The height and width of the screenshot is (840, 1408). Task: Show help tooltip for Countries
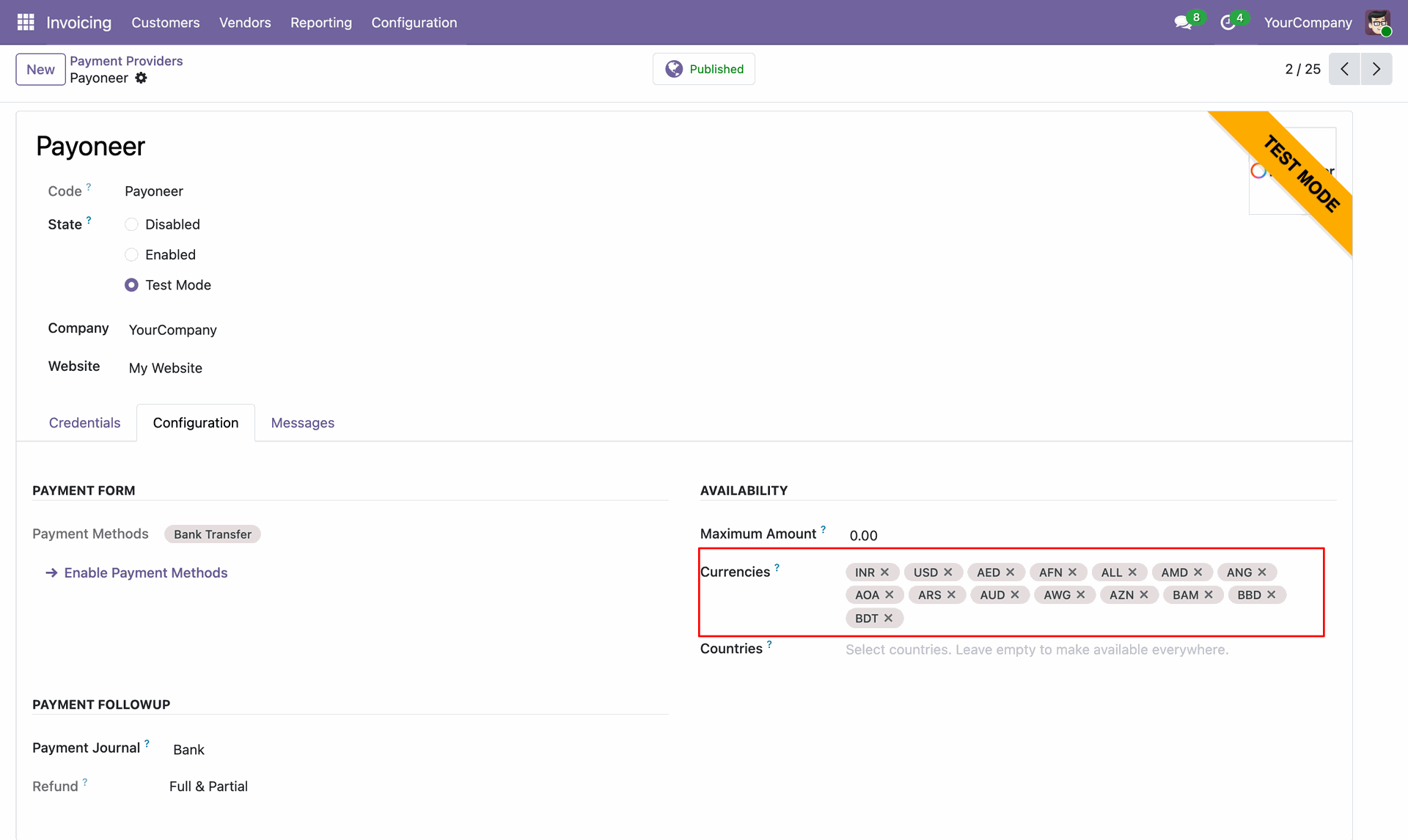click(x=769, y=644)
